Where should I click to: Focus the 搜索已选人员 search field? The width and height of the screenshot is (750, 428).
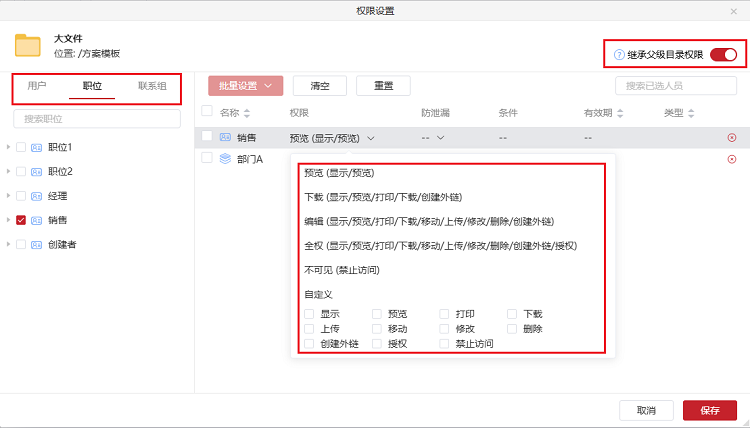tap(676, 86)
